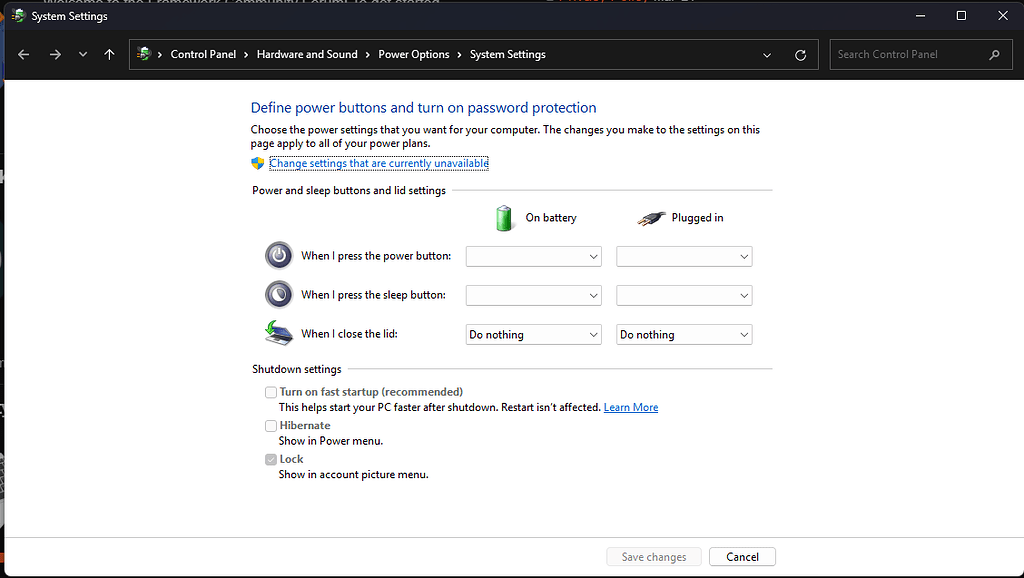Check the Hibernate option

point(270,425)
